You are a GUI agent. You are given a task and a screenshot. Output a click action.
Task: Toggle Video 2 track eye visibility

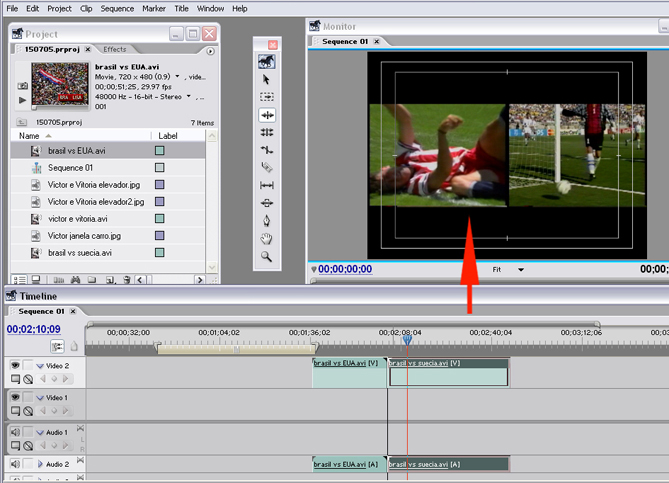(15, 365)
